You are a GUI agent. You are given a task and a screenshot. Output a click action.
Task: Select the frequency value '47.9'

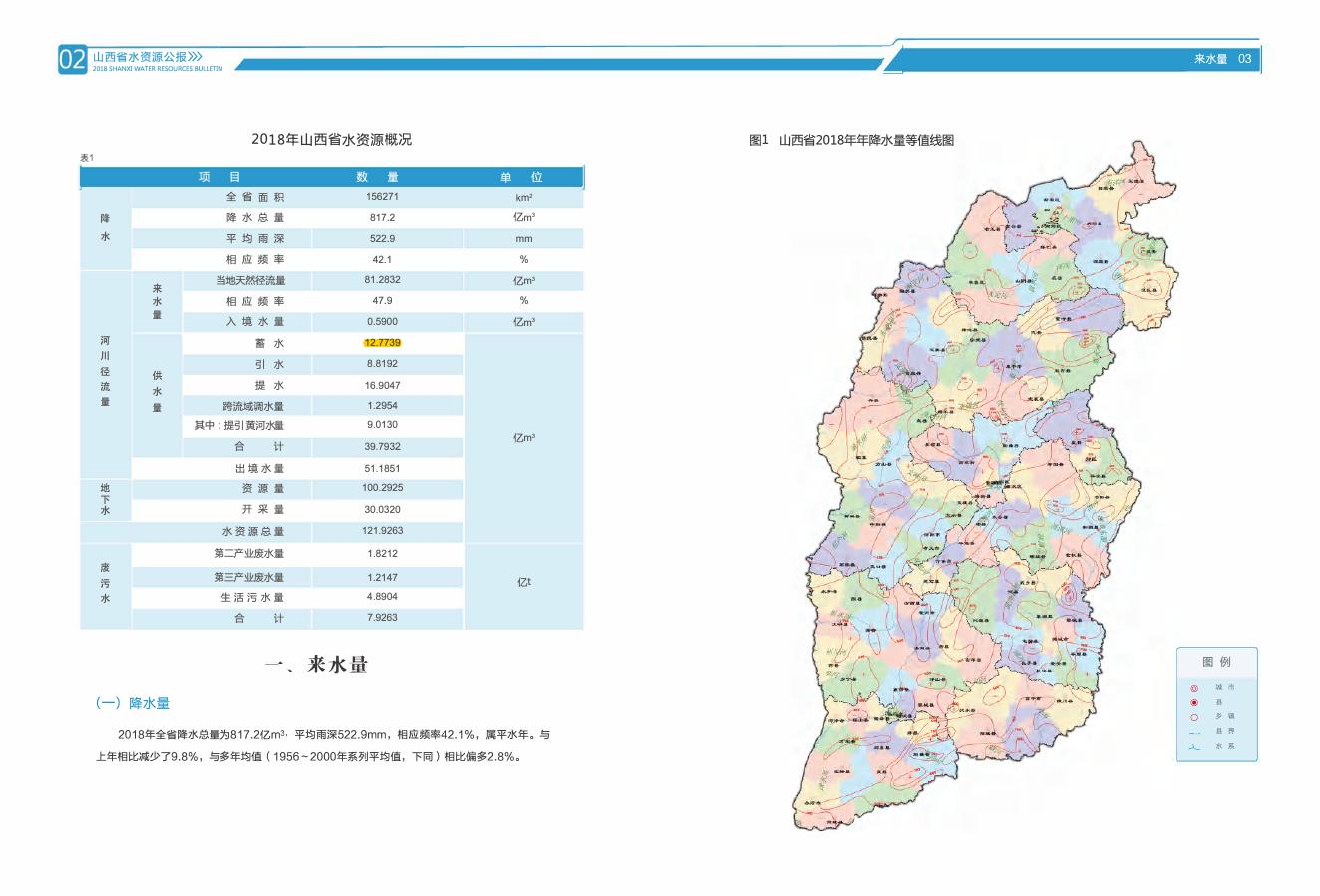tap(382, 300)
